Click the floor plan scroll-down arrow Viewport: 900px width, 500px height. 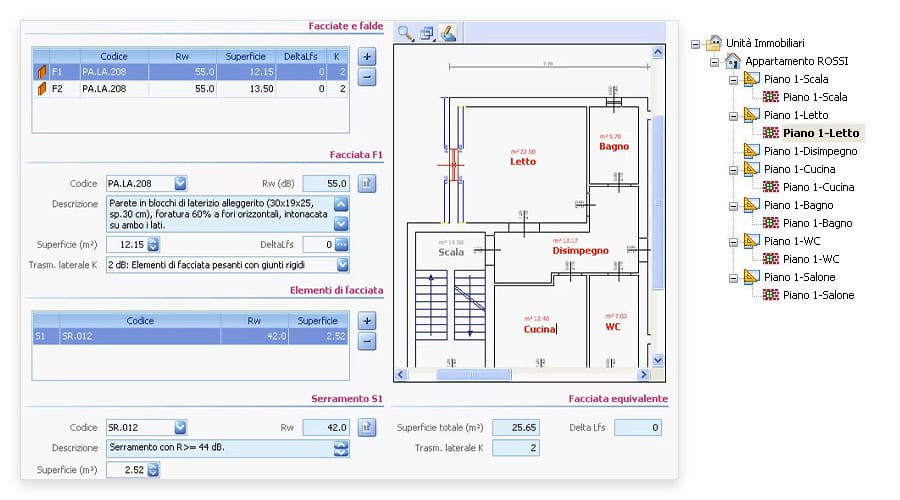point(658,361)
